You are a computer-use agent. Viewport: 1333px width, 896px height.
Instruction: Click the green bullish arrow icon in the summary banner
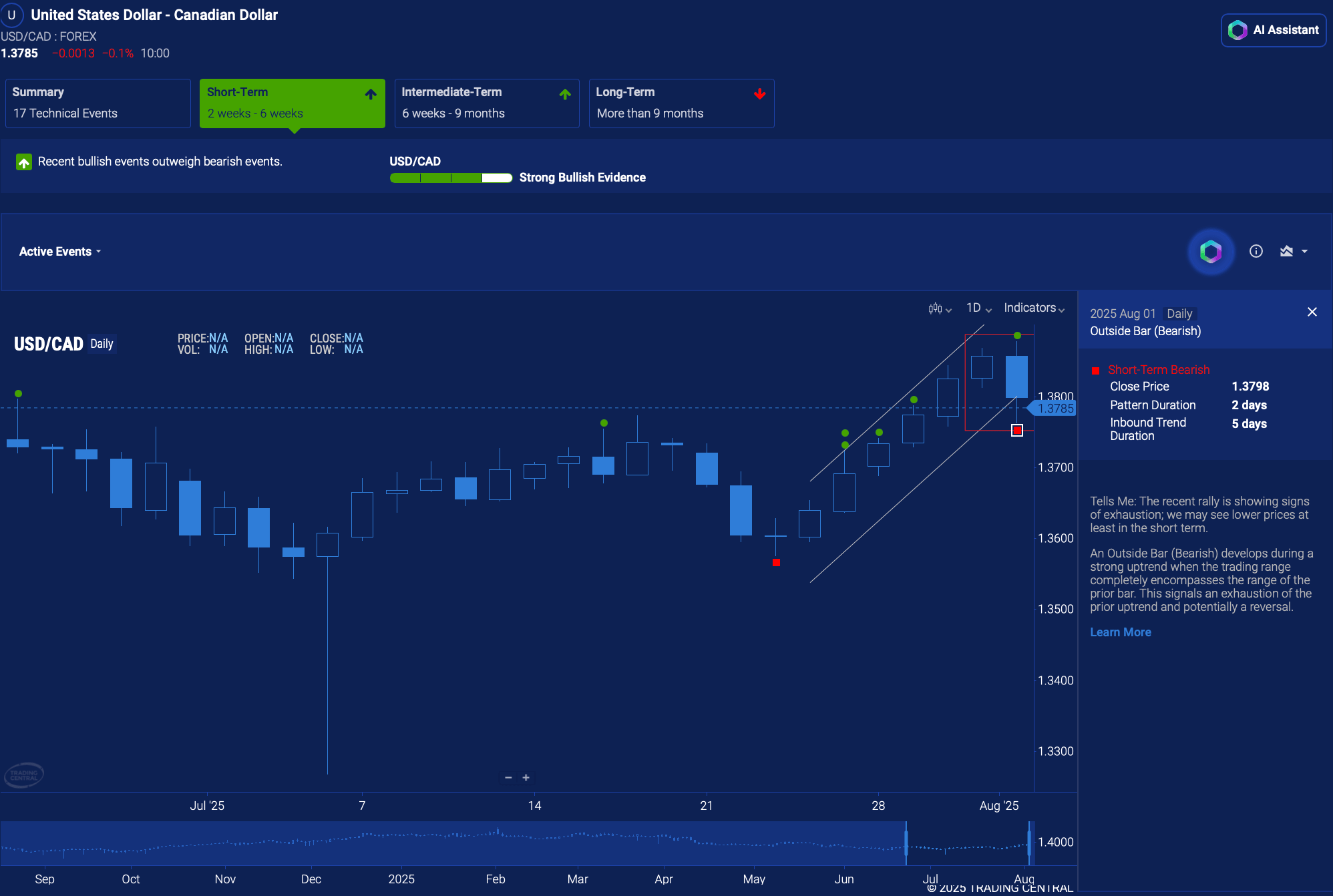(x=24, y=162)
